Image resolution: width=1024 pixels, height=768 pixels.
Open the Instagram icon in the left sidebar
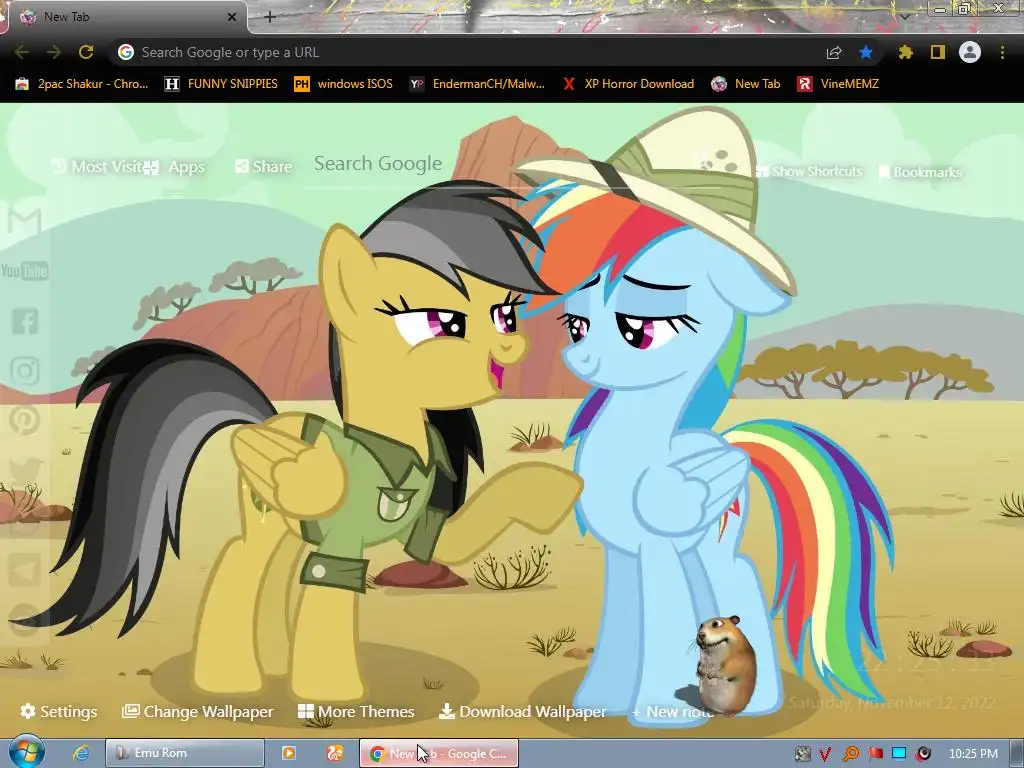point(25,371)
